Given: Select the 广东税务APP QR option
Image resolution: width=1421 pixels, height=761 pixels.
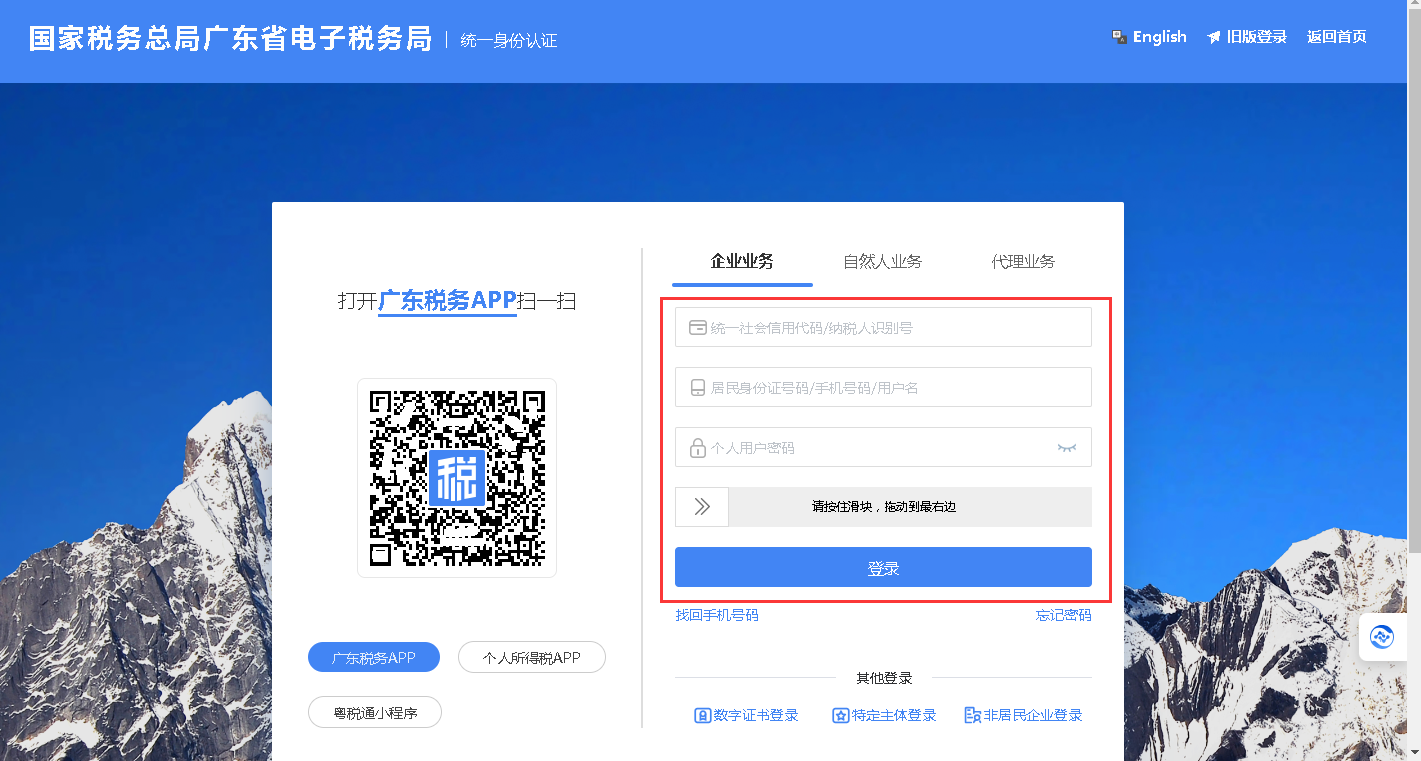Looking at the screenshot, I should (x=373, y=657).
